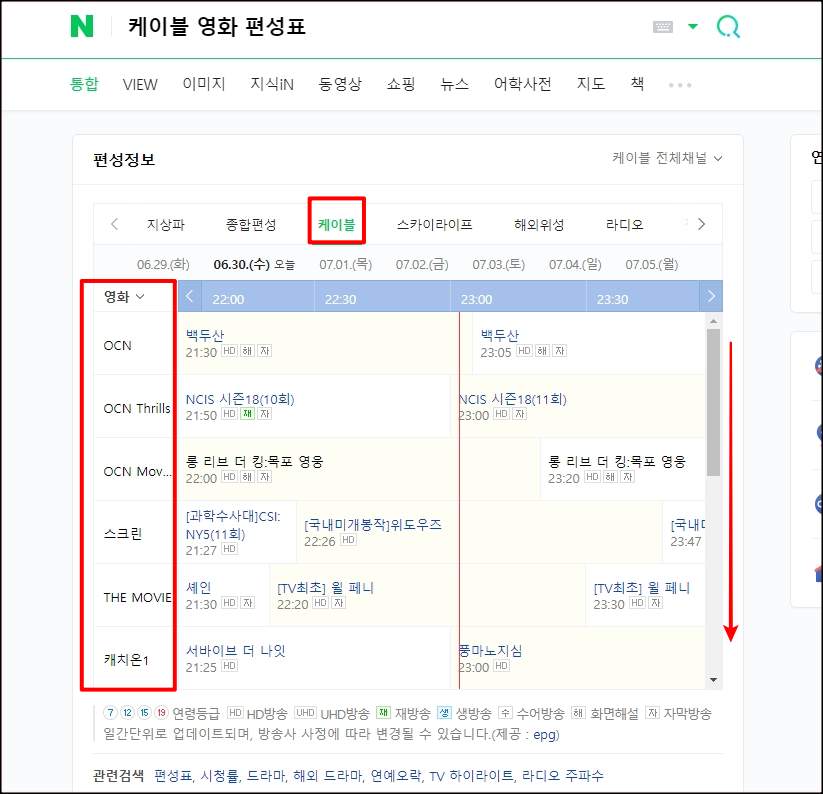Viewport: 823px width, 794px height.
Task: Select the 통합 search tab
Action: [x=84, y=84]
